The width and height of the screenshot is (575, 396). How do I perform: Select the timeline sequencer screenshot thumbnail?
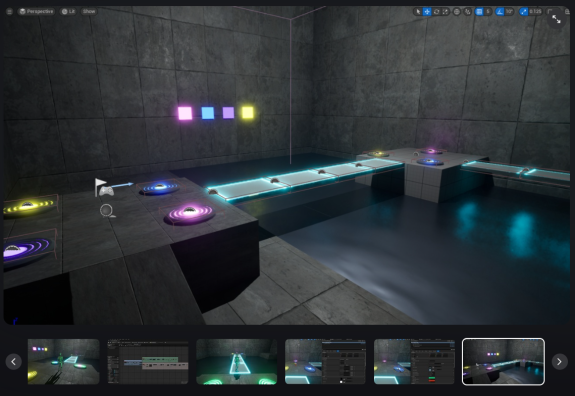tap(148, 362)
